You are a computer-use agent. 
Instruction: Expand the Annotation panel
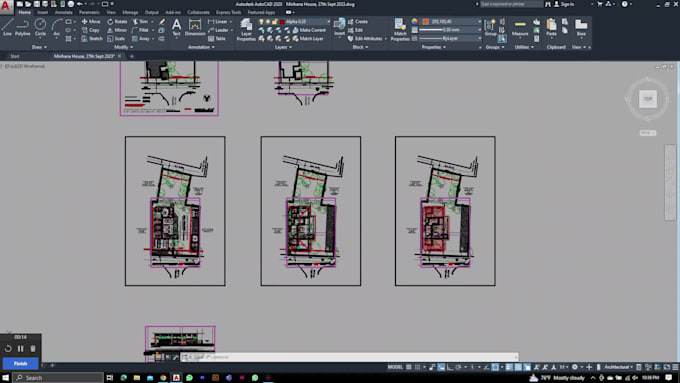pos(201,47)
